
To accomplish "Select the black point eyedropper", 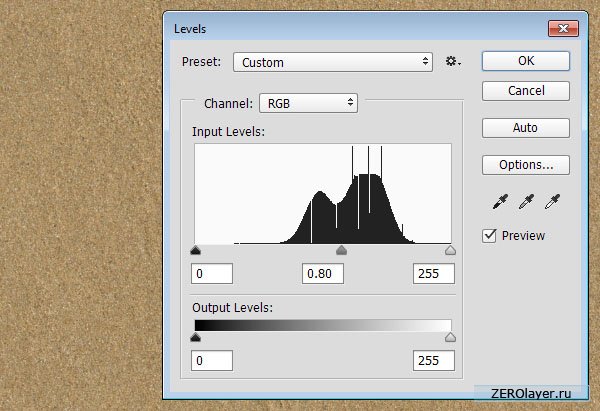I will 501,201.
